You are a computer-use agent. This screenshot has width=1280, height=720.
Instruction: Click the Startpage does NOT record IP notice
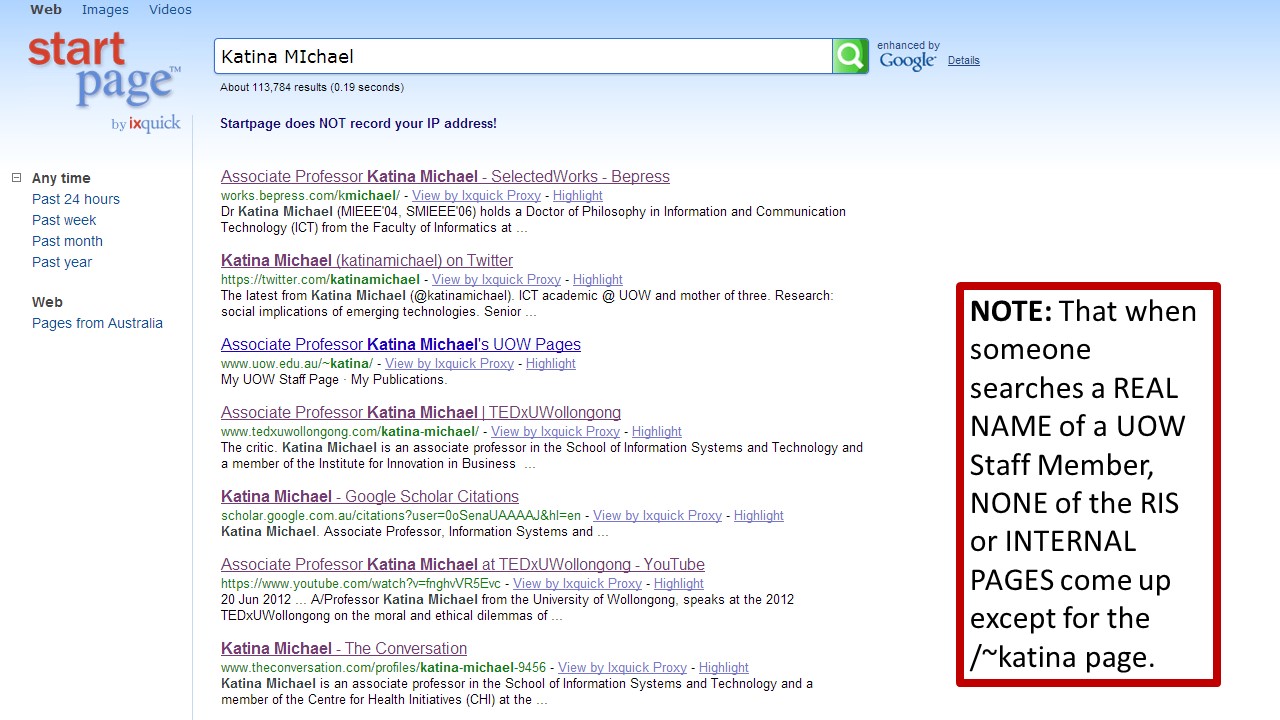[358, 123]
